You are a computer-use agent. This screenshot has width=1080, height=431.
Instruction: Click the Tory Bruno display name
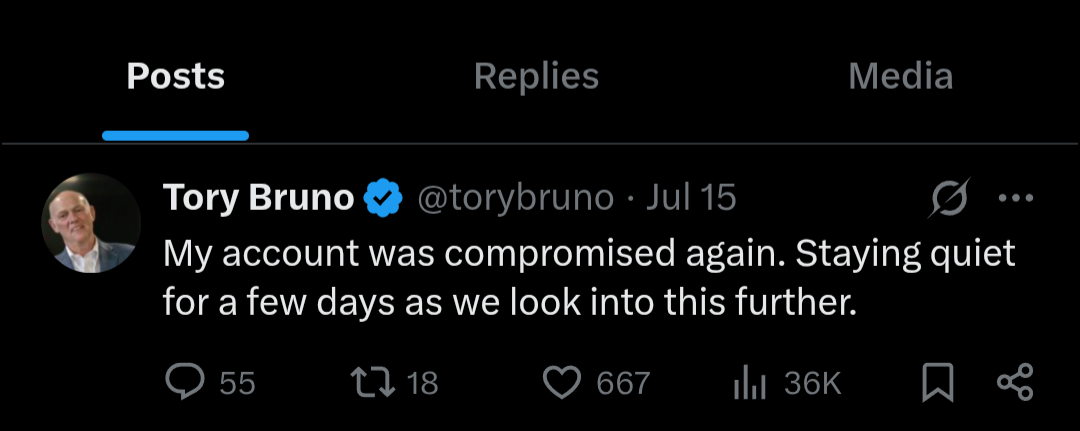tap(258, 198)
